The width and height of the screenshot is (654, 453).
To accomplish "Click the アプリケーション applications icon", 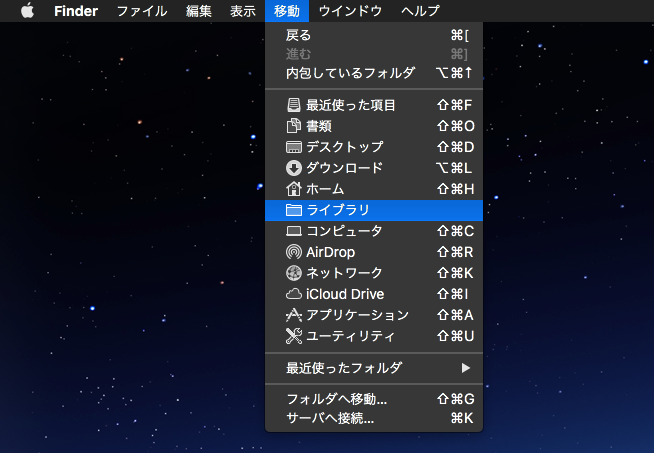I will (x=294, y=315).
